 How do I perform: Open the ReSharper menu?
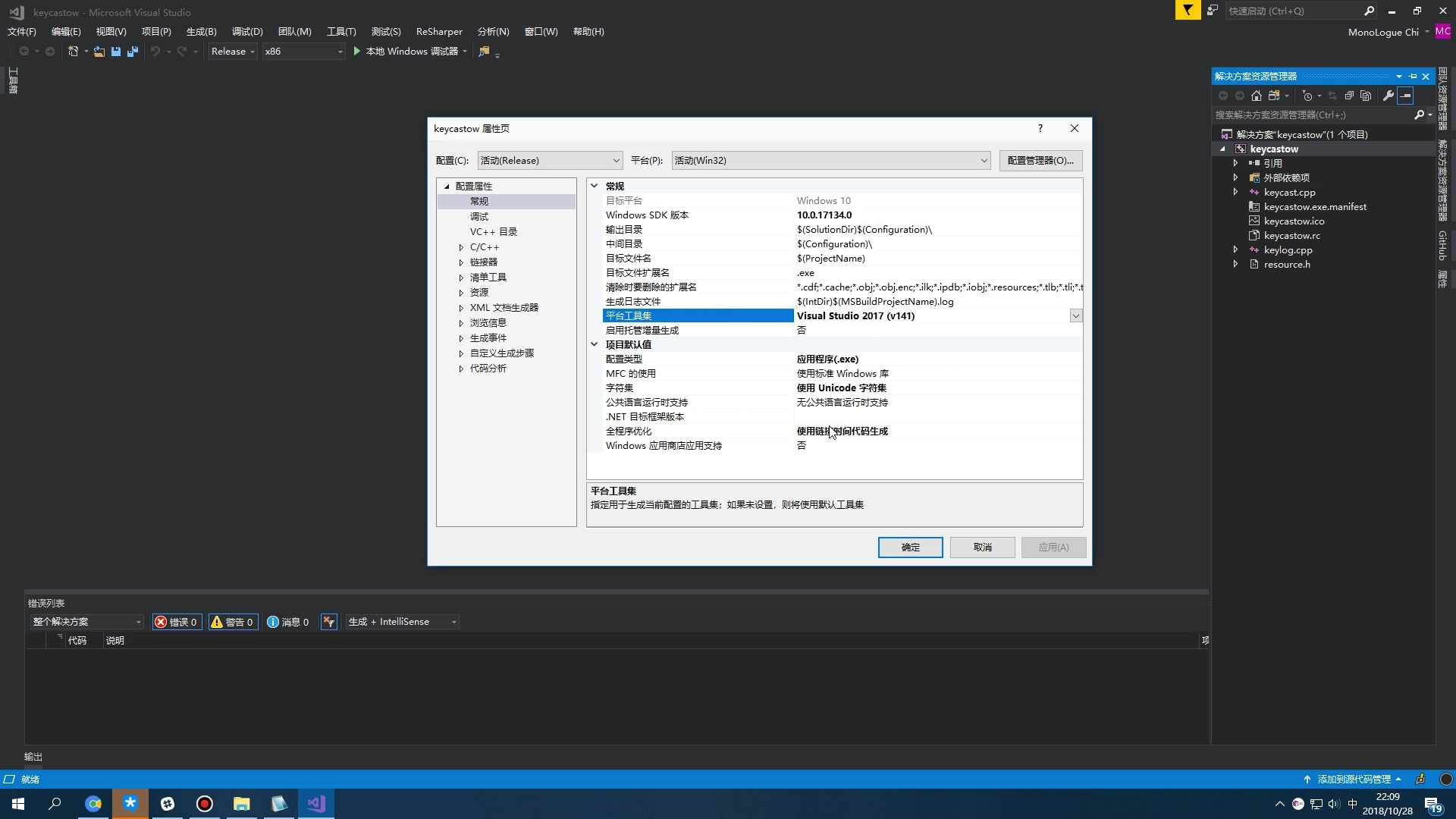coord(439,32)
